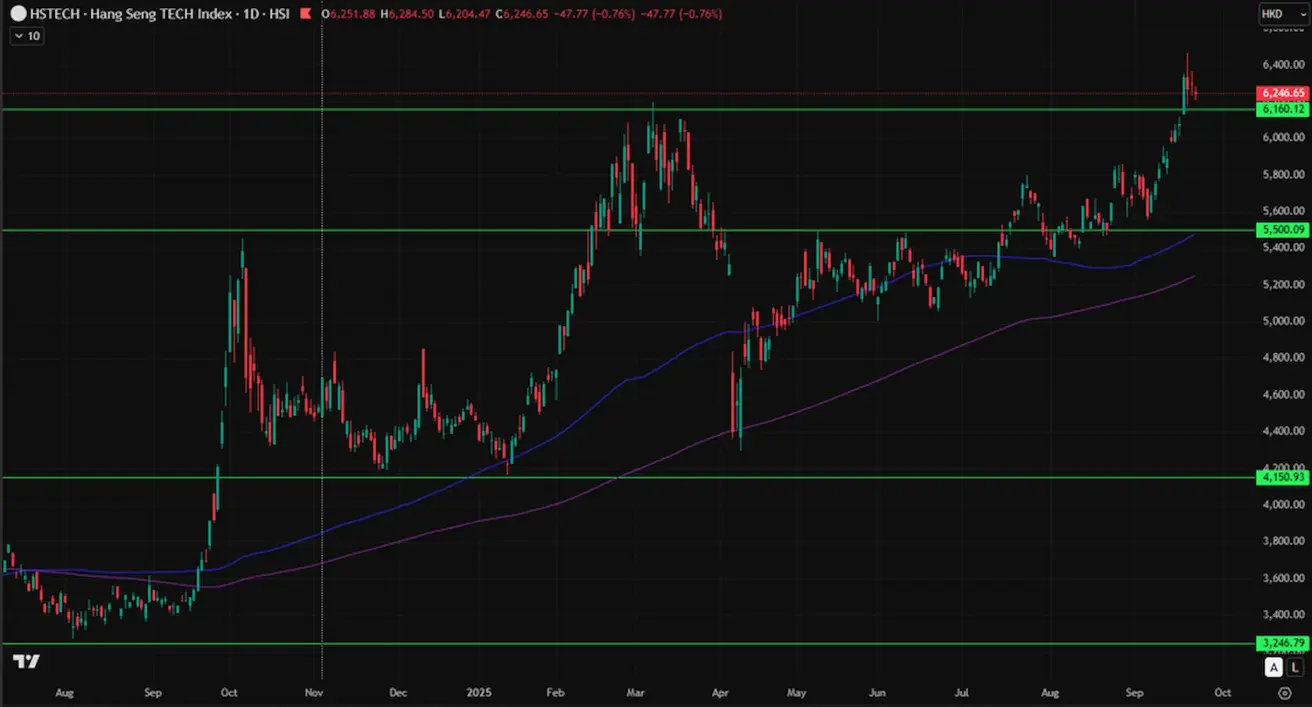Image resolution: width=1312 pixels, height=707 pixels.
Task: Click the Jun label on time axis
Action: [877, 692]
